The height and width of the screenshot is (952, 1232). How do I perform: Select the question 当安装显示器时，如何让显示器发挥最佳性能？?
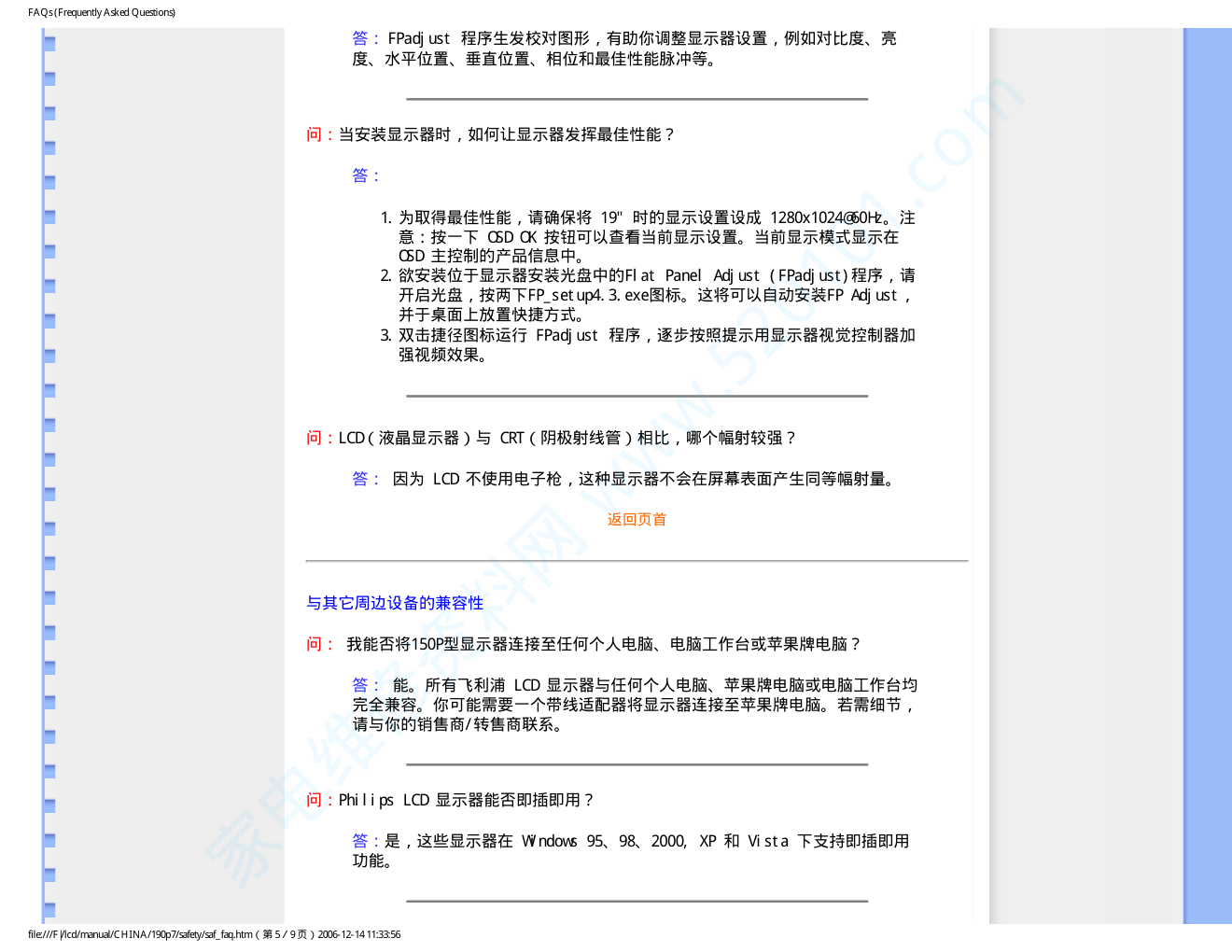pyautogui.click(x=491, y=134)
